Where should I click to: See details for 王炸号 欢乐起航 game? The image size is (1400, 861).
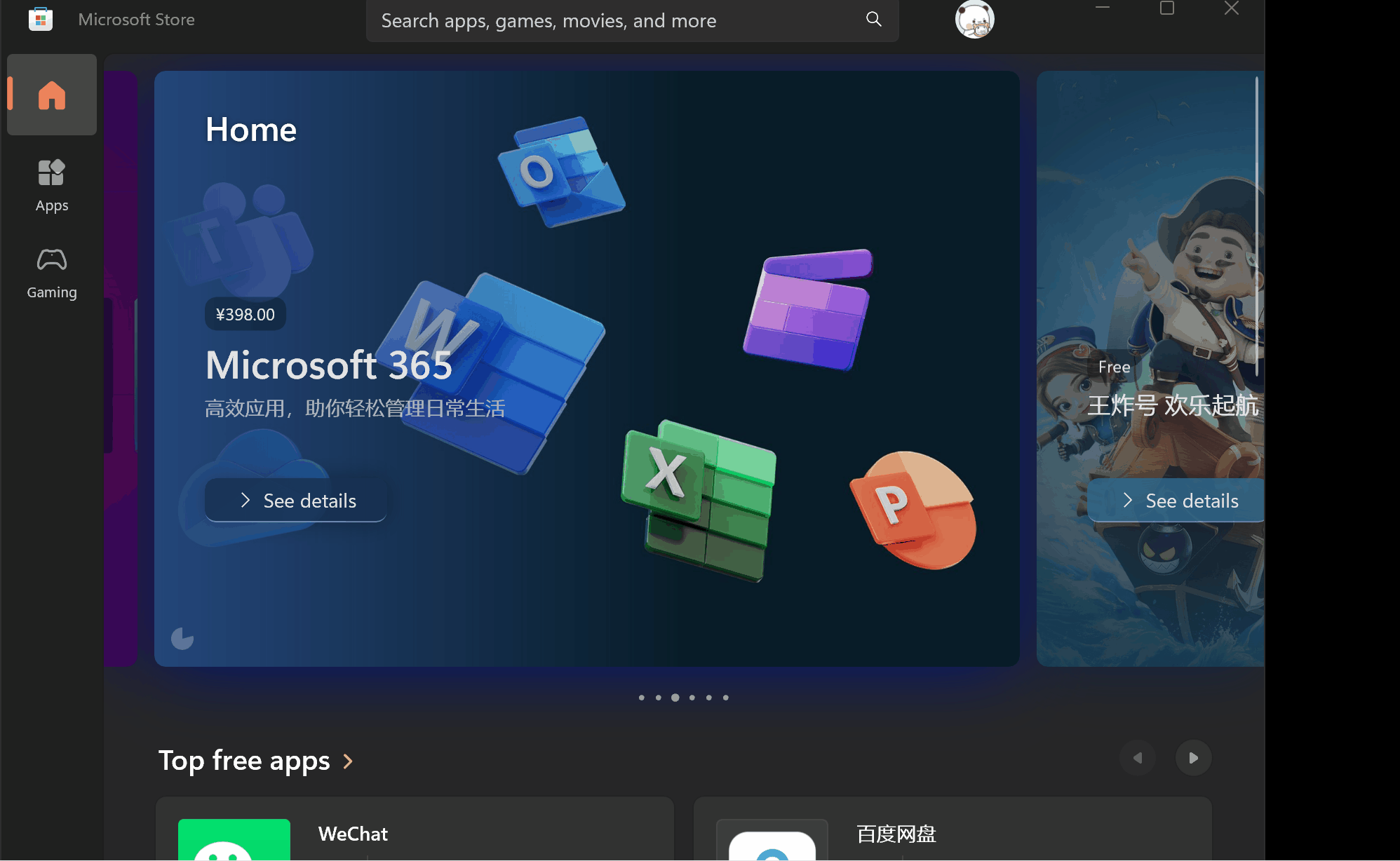click(x=1178, y=501)
